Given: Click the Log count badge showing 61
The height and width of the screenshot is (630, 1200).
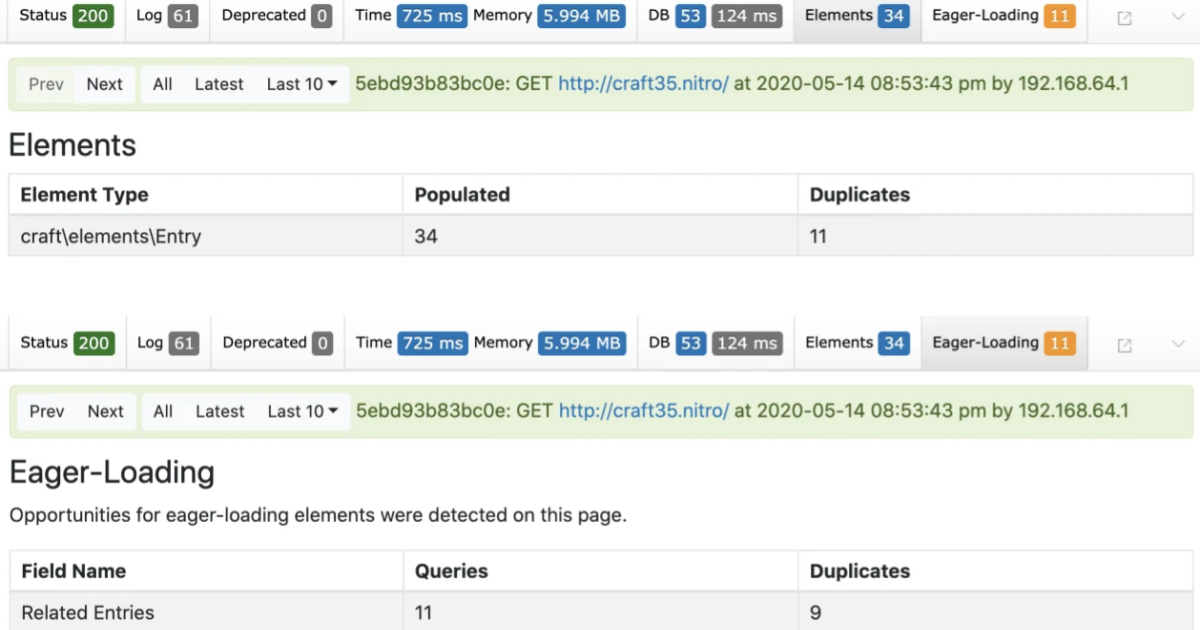Looking at the screenshot, I should click(x=184, y=15).
